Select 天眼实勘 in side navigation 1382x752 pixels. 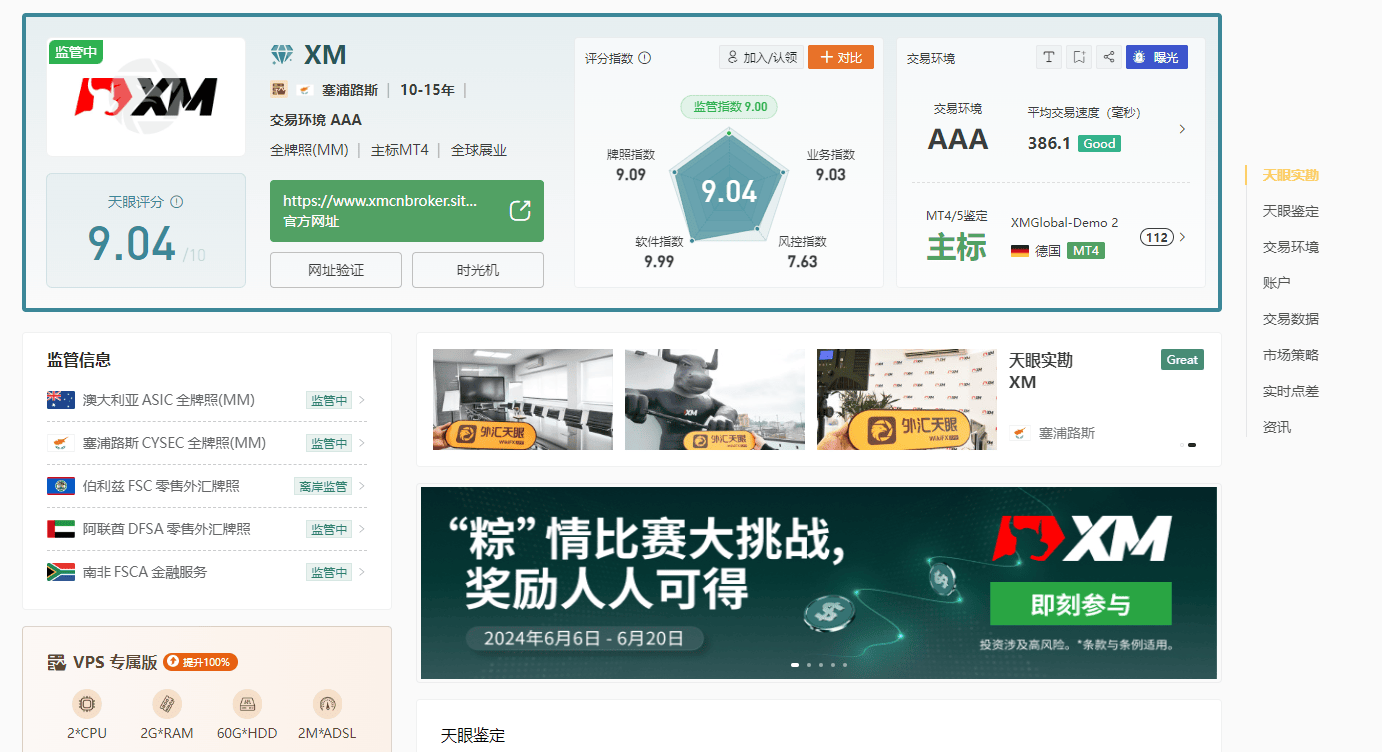[1291, 175]
